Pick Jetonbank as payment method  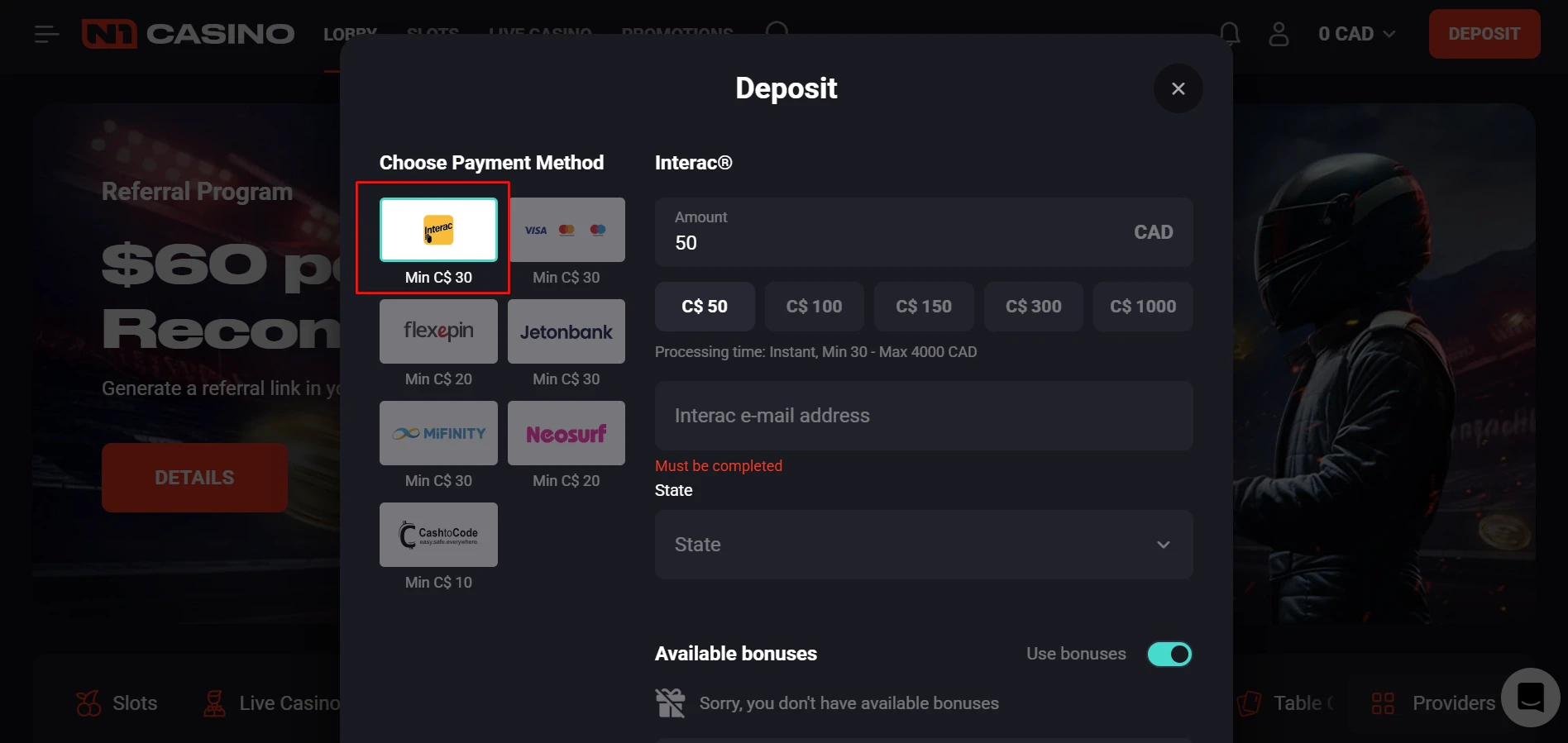[566, 331]
